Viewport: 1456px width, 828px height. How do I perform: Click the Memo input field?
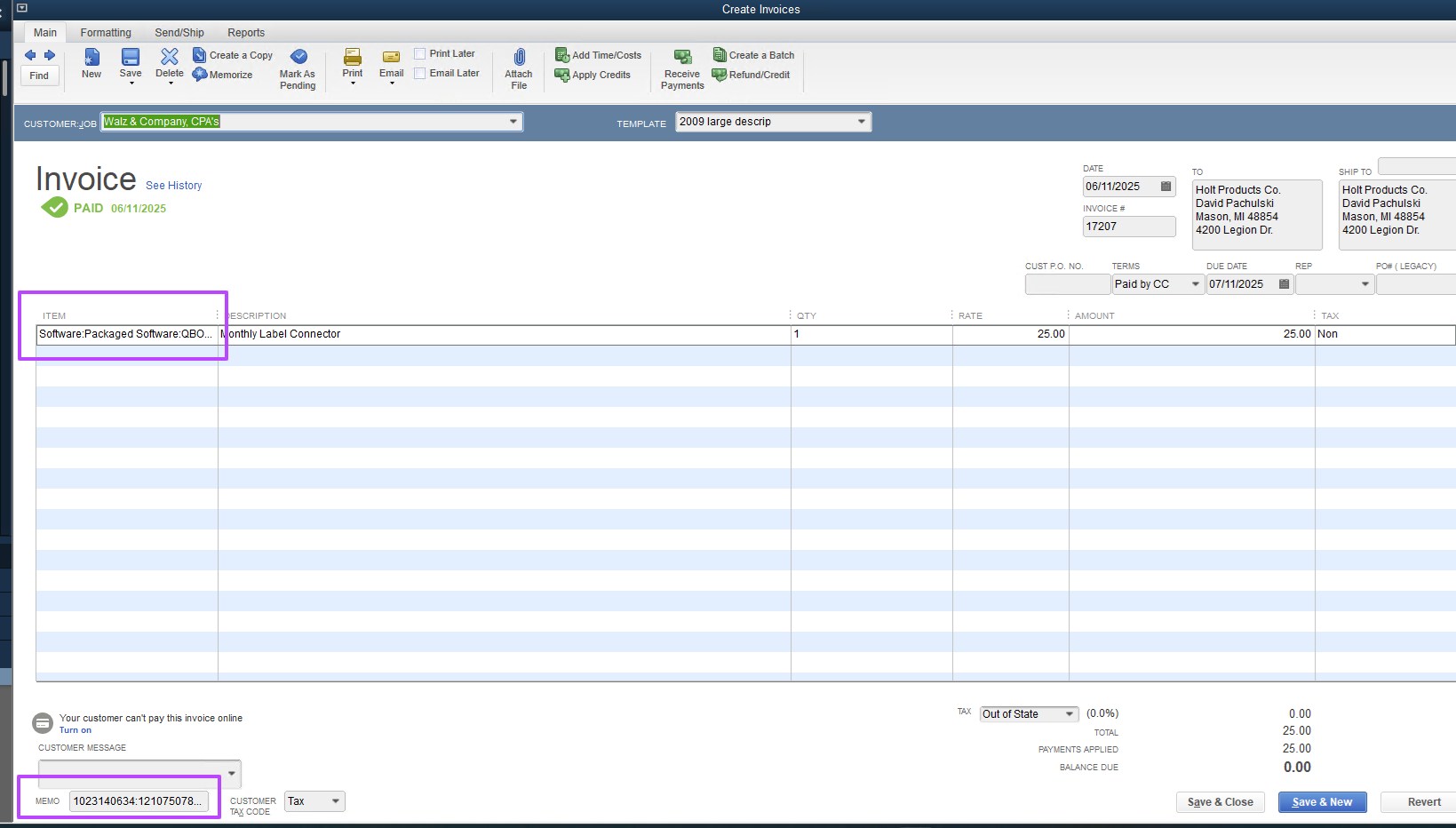tap(138, 801)
